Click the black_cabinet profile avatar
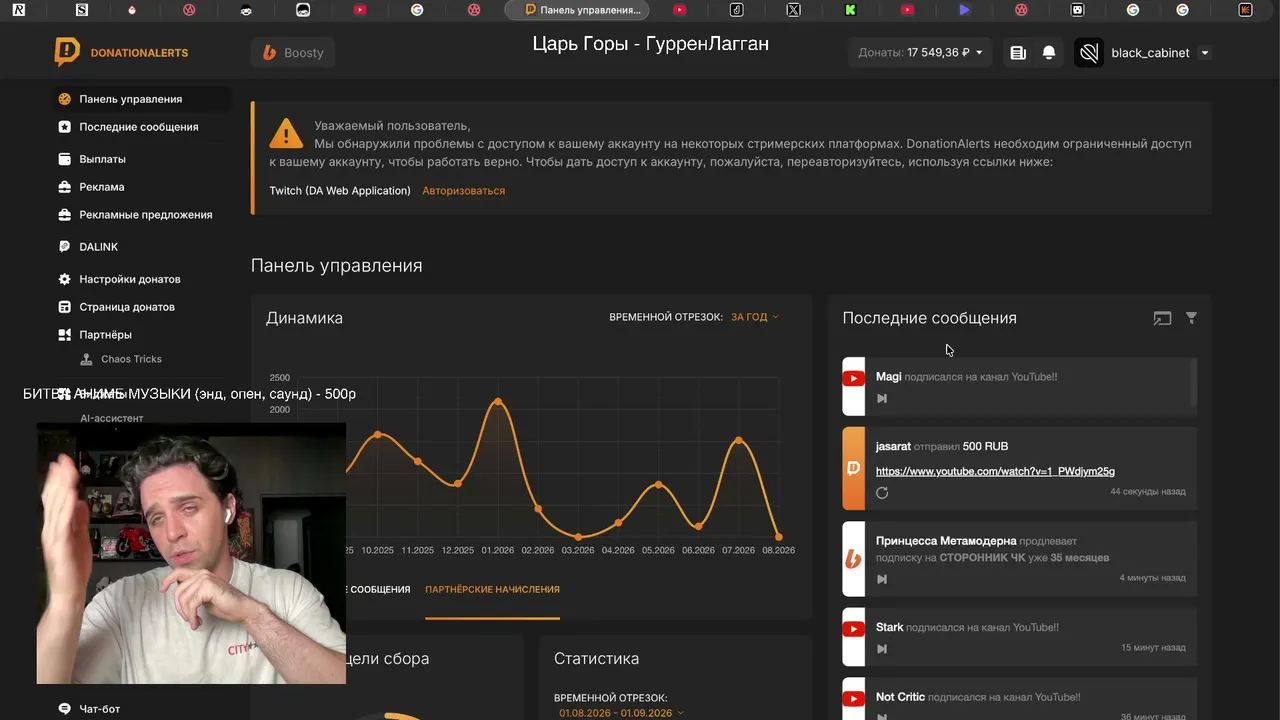Viewport: 1280px width, 720px height. pyautogui.click(x=1089, y=53)
